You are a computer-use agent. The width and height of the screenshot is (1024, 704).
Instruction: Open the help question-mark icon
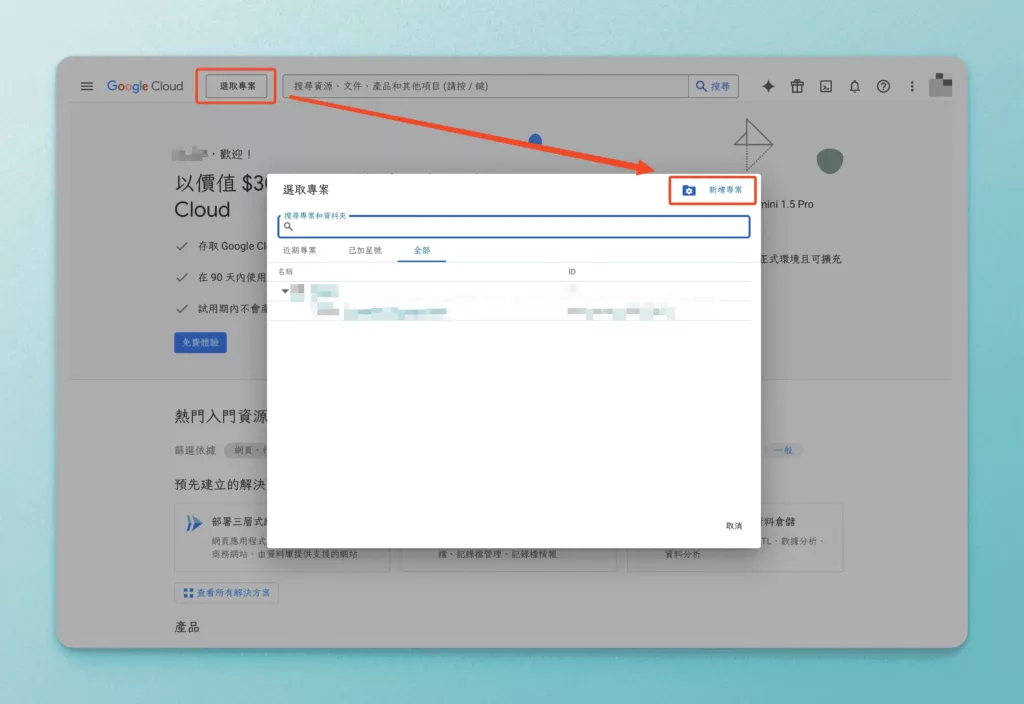coord(883,86)
